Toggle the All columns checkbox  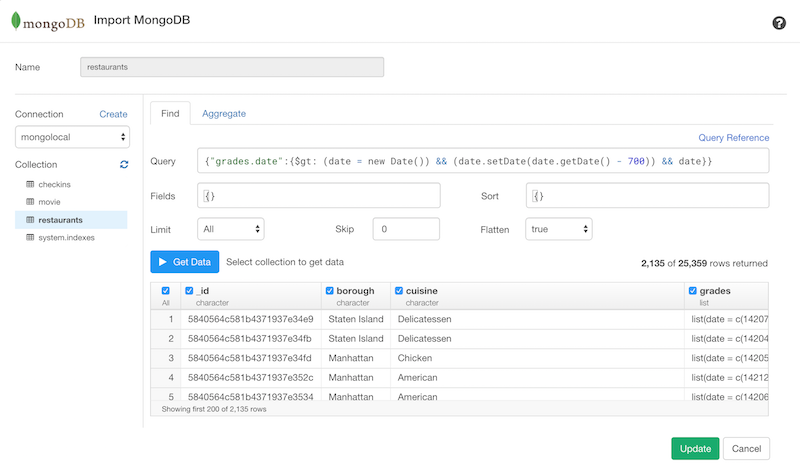pyautogui.click(x=165, y=290)
